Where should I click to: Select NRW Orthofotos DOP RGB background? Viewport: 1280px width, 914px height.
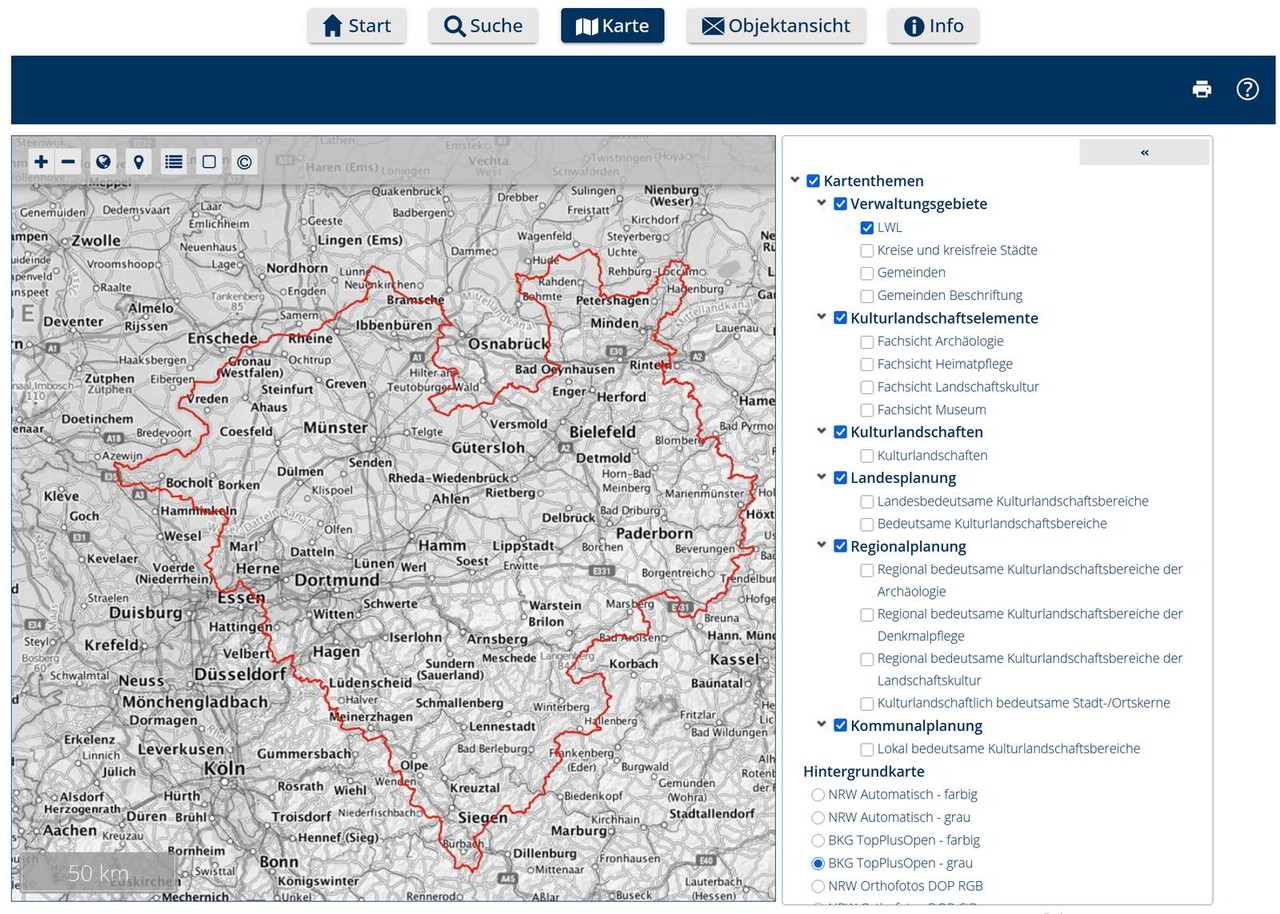[x=818, y=886]
